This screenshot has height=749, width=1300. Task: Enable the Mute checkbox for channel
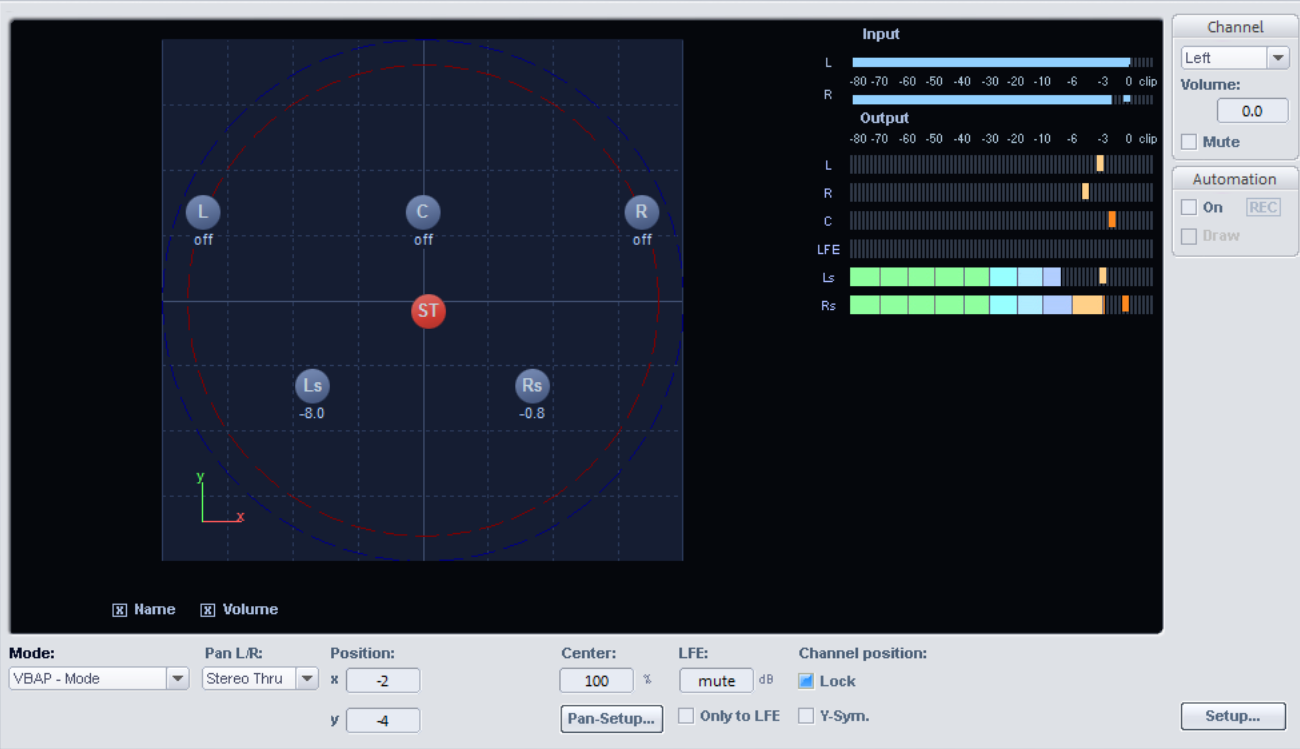click(1189, 142)
